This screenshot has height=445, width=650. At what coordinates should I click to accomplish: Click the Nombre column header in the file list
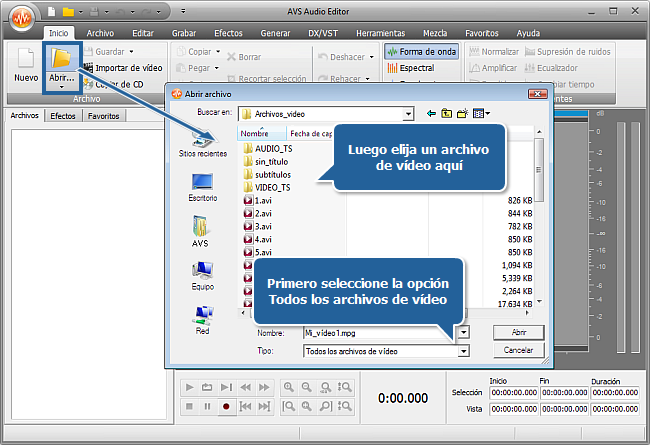tap(262, 134)
